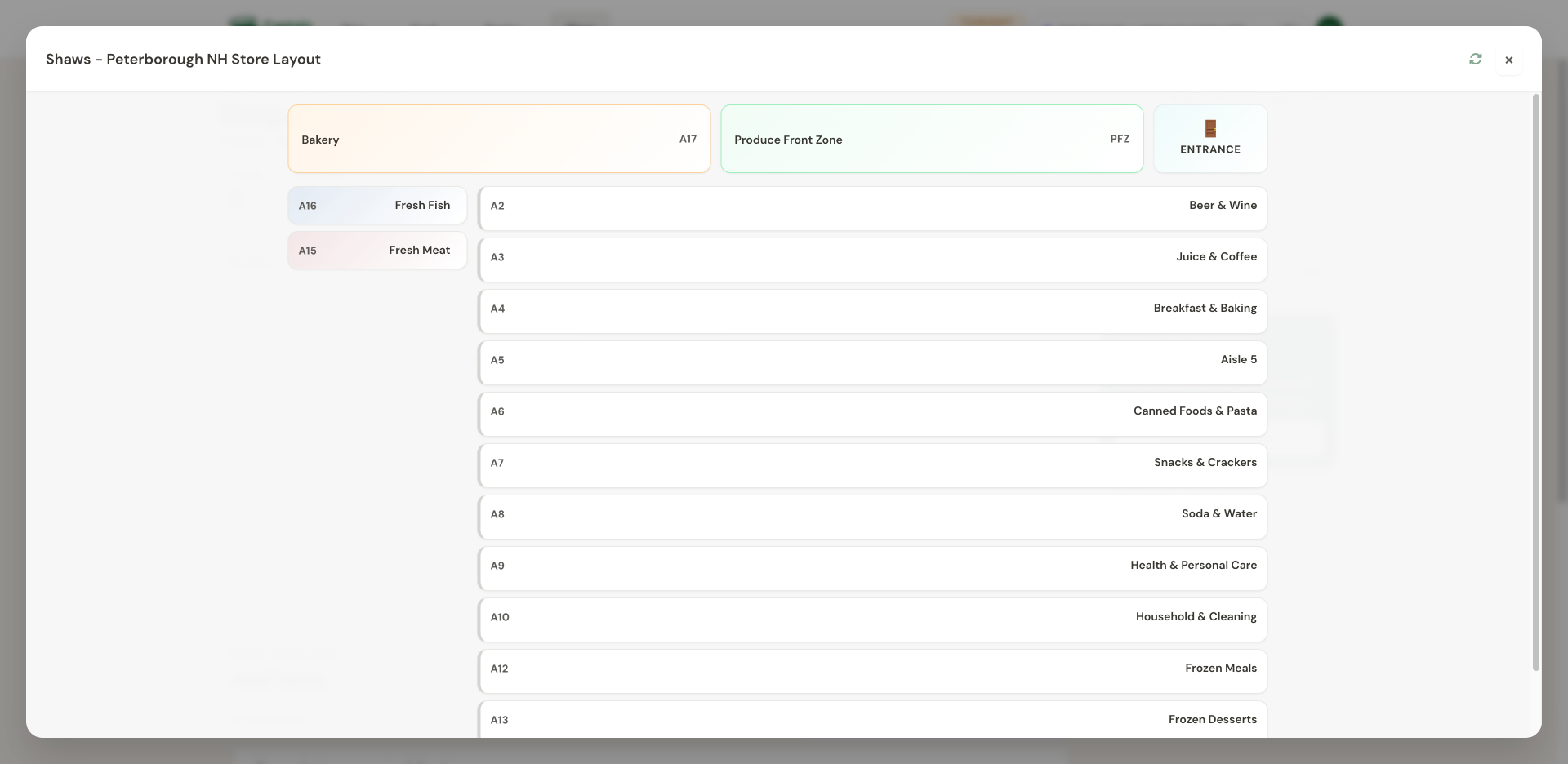Click the Entrance door icon
This screenshot has width=1568, height=764.
pos(1210,128)
